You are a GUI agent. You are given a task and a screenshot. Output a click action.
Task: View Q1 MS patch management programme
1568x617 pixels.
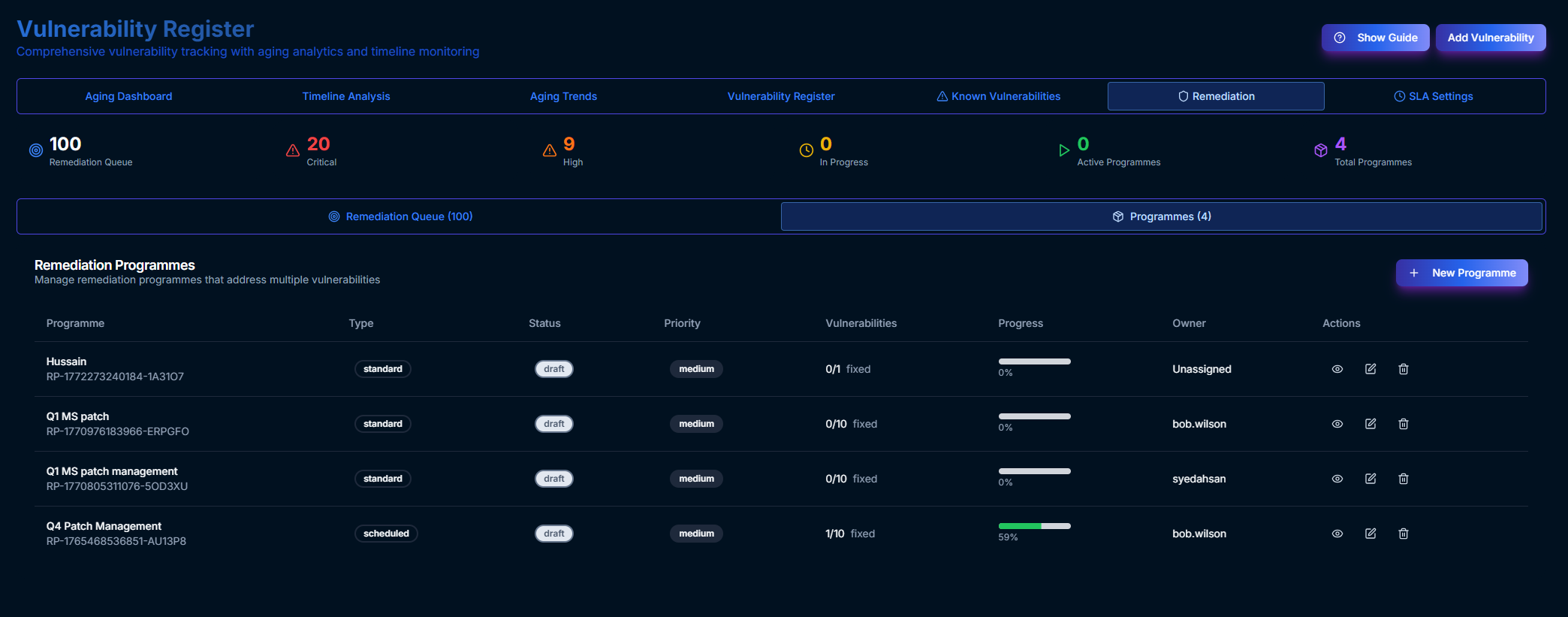[x=1337, y=479]
